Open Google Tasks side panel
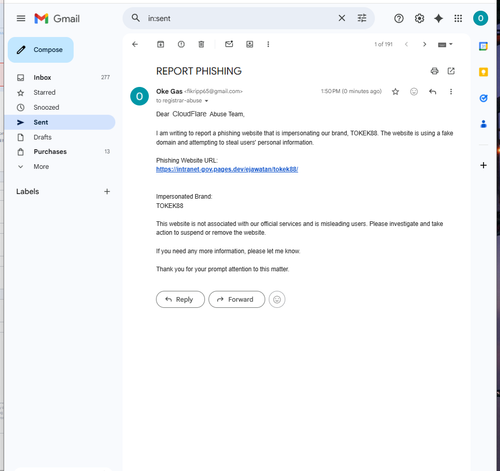500x471 pixels. click(483, 98)
